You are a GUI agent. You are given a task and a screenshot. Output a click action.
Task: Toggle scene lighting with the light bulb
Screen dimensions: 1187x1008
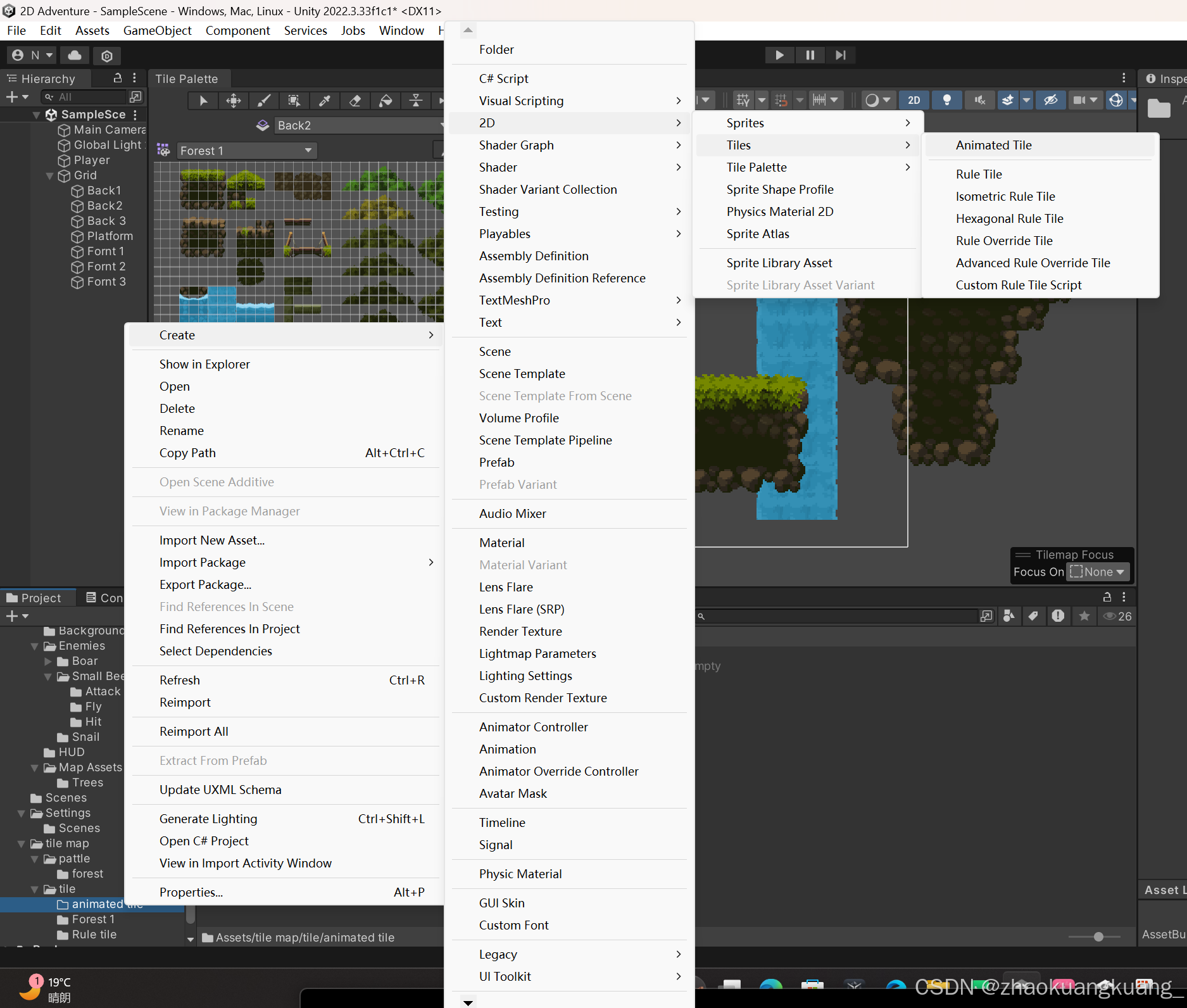947,99
